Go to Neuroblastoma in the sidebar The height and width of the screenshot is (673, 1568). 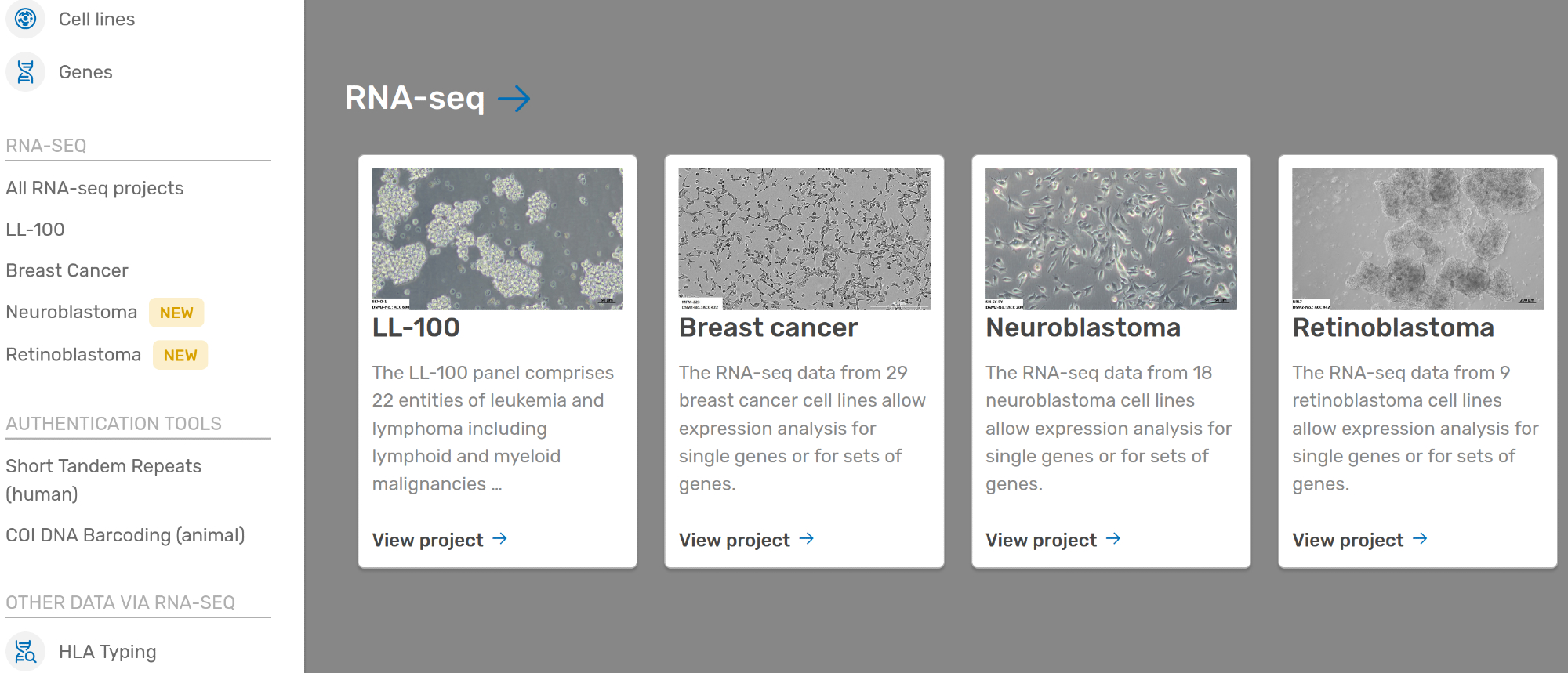click(71, 312)
